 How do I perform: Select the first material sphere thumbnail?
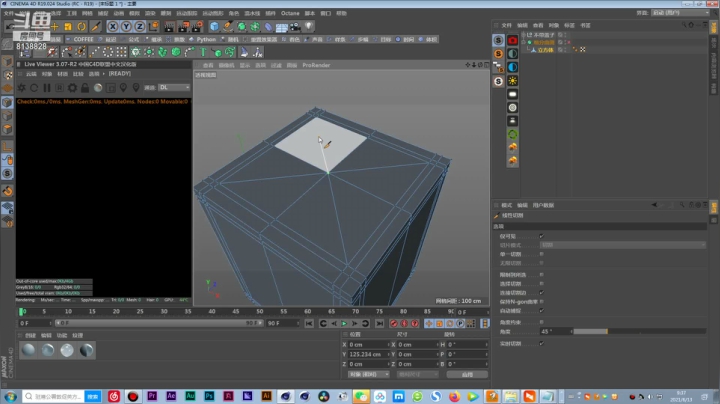tap(28, 350)
